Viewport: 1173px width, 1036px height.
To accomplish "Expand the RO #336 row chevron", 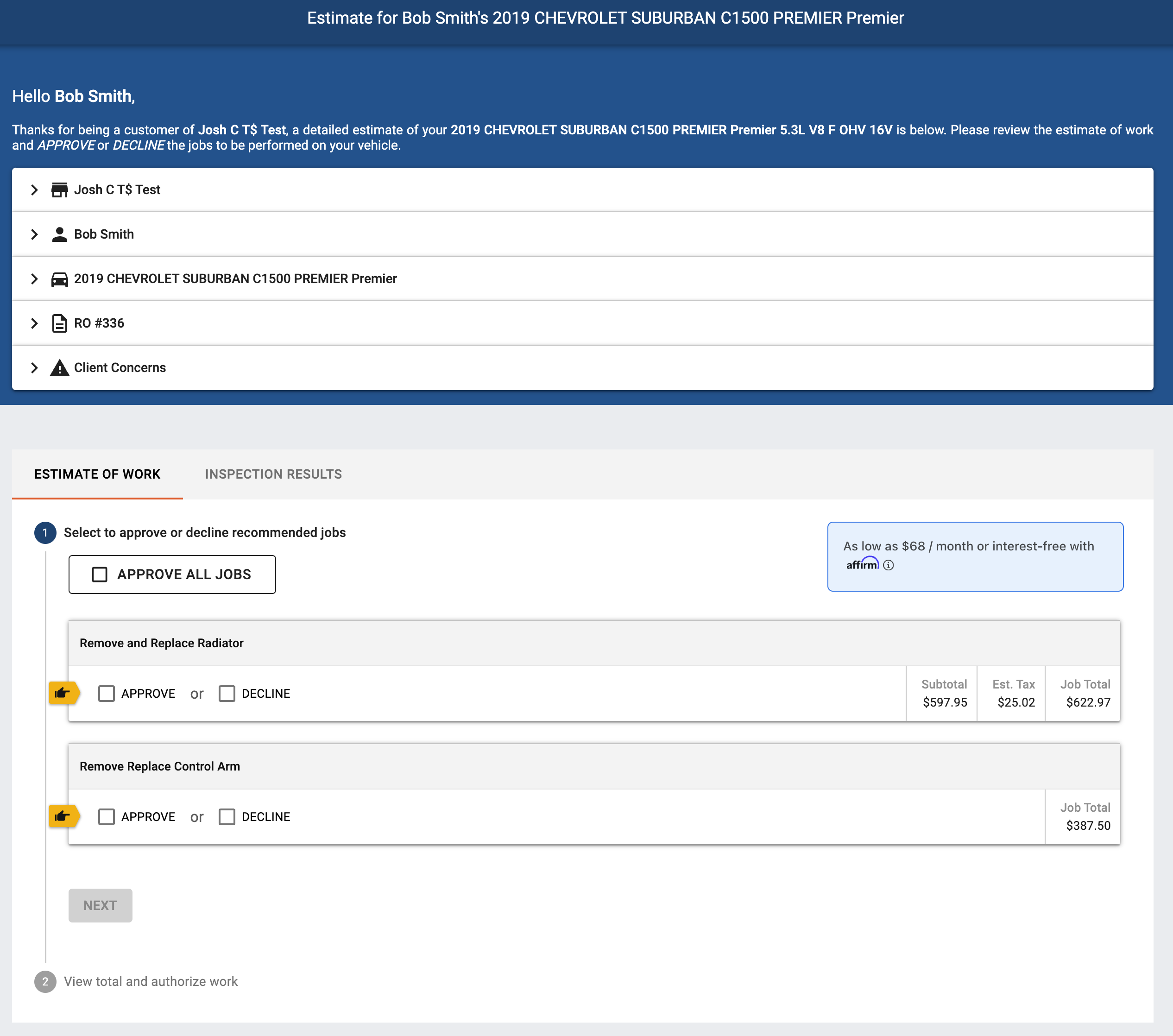I will (34, 323).
